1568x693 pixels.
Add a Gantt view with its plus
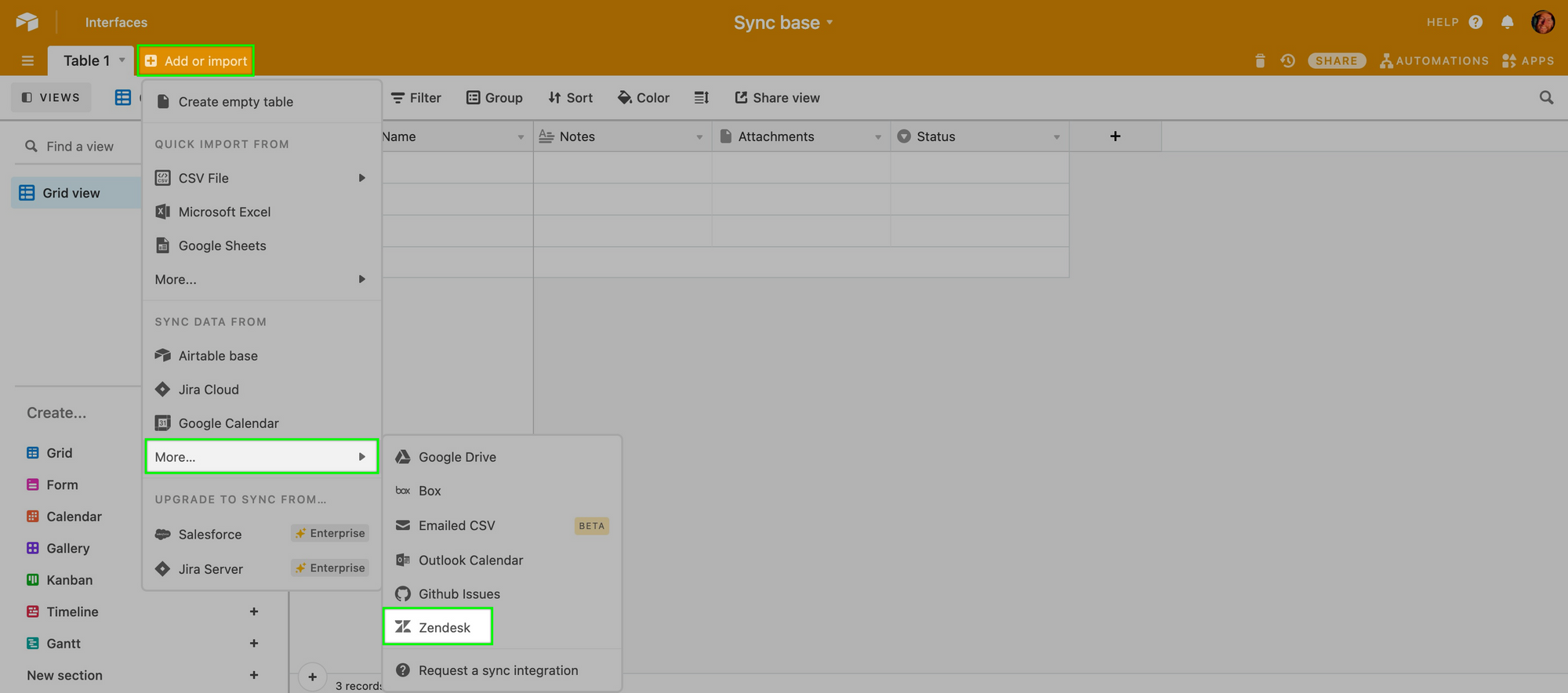pyautogui.click(x=254, y=644)
